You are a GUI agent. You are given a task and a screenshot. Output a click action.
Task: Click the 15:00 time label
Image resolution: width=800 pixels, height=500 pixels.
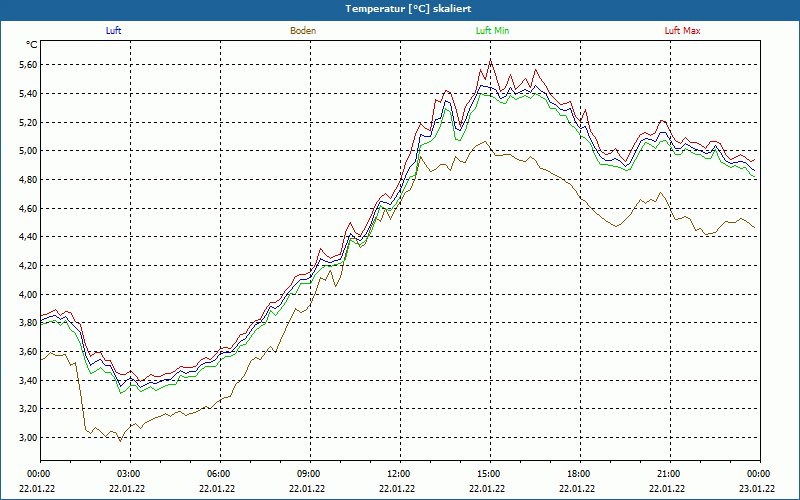[x=490, y=474]
